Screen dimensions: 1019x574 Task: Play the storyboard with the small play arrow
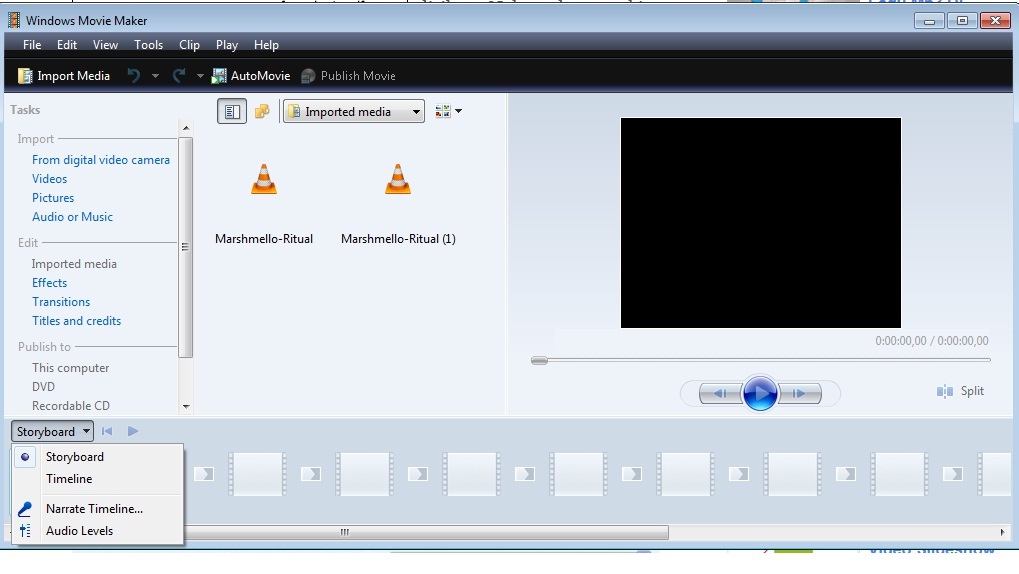(133, 431)
